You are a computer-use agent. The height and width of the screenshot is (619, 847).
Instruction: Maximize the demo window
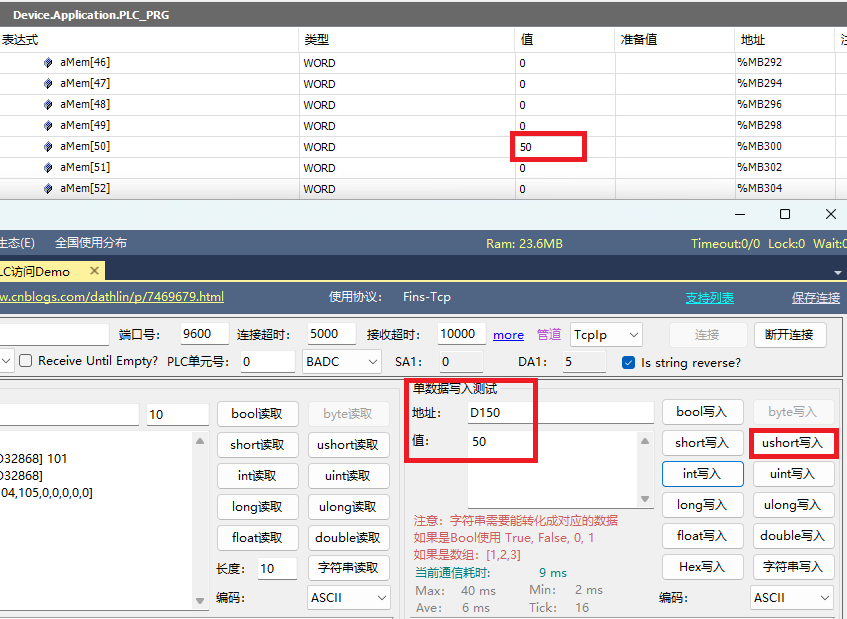pyautogui.click(x=785, y=214)
